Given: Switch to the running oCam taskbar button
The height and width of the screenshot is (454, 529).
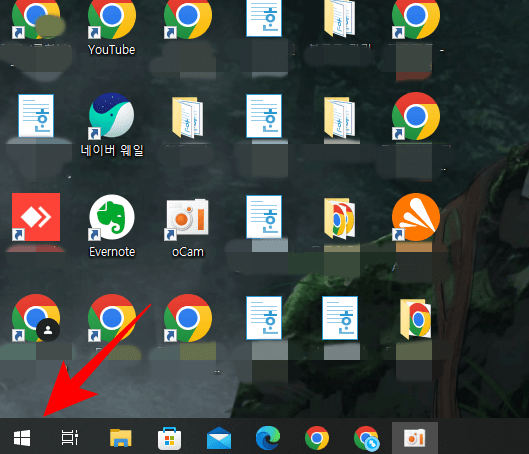Looking at the screenshot, I should (x=415, y=438).
